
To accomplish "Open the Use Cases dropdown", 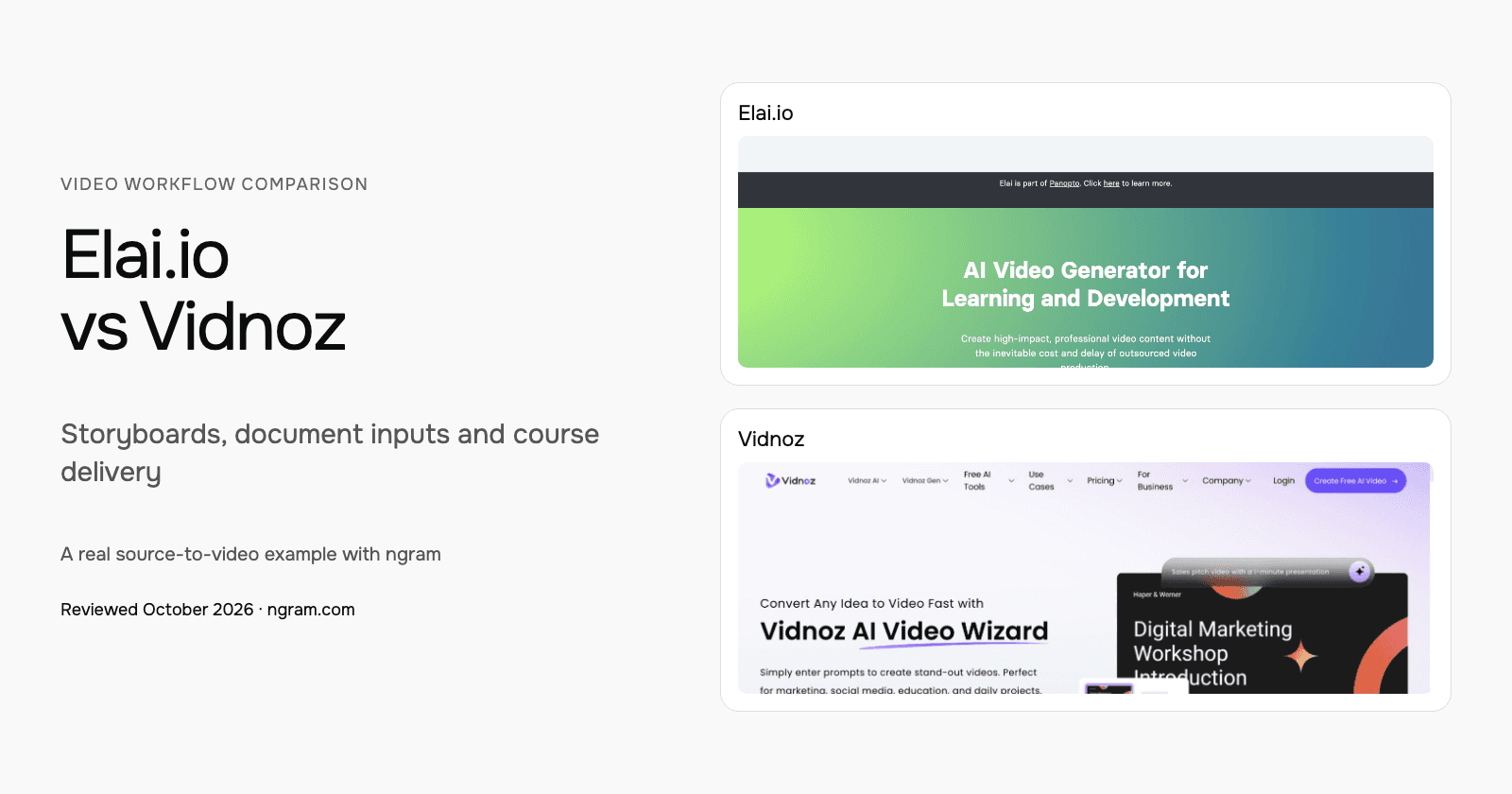I will (x=1051, y=480).
